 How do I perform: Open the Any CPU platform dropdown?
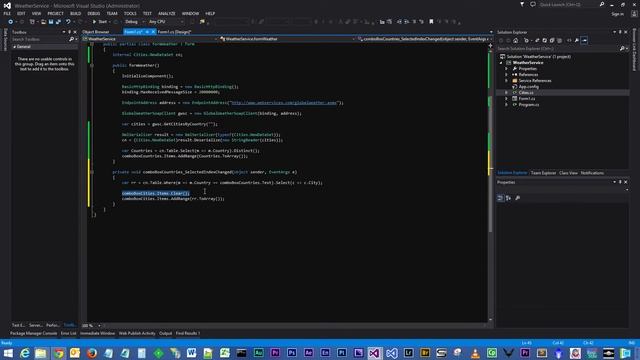[165, 22]
